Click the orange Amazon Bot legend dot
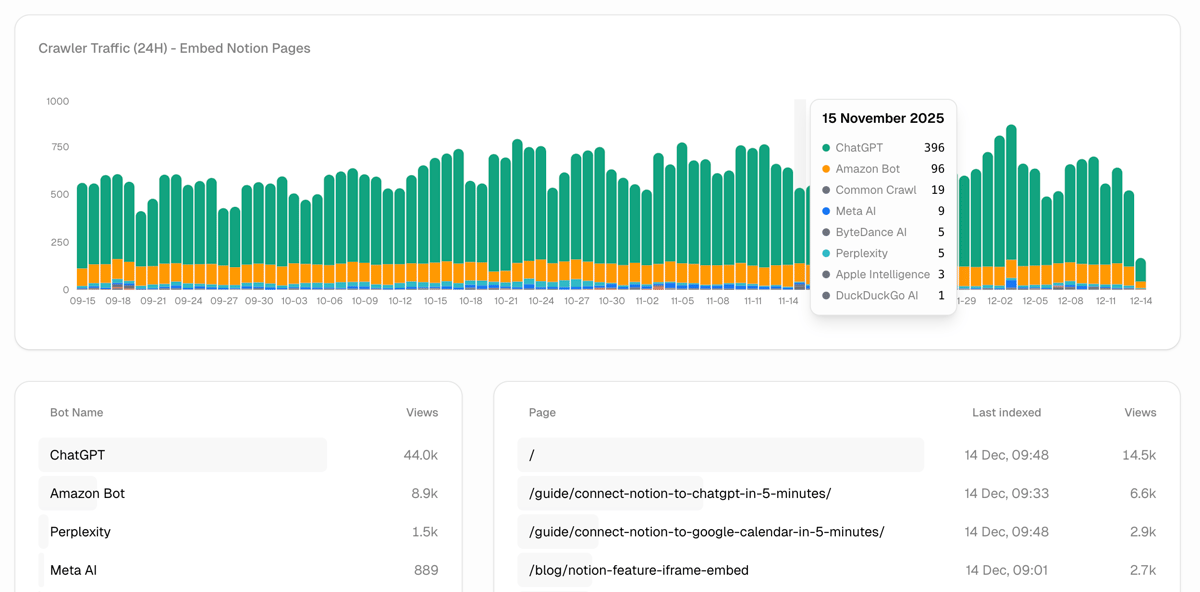Image resolution: width=1200 pixels, height=592 pixels. (826, 169)
